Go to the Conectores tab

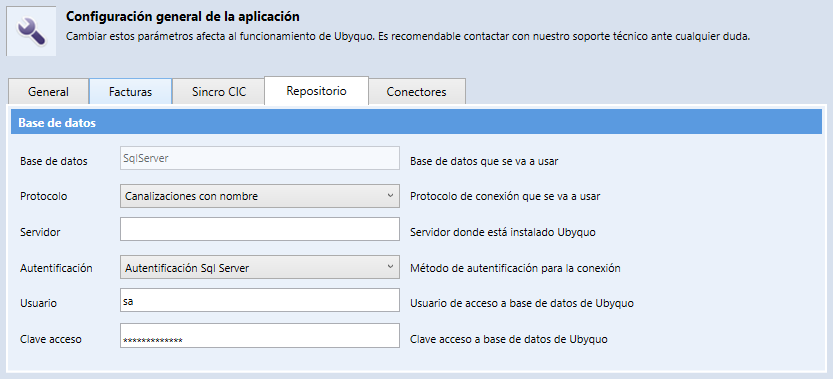(416, 91)
